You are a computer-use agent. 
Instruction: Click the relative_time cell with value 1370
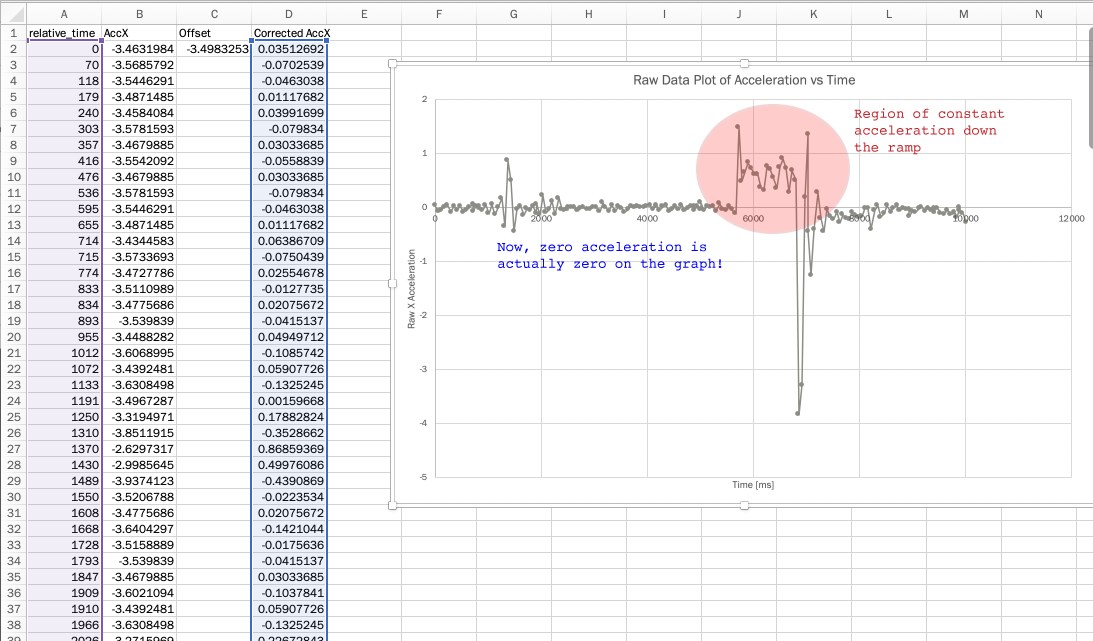pyautogui.click(x=64, y=449)
